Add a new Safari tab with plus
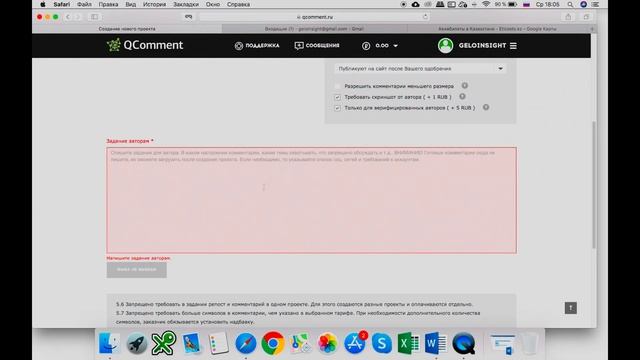This screenshot has height=360, width=640. click(x=592, y=29)
